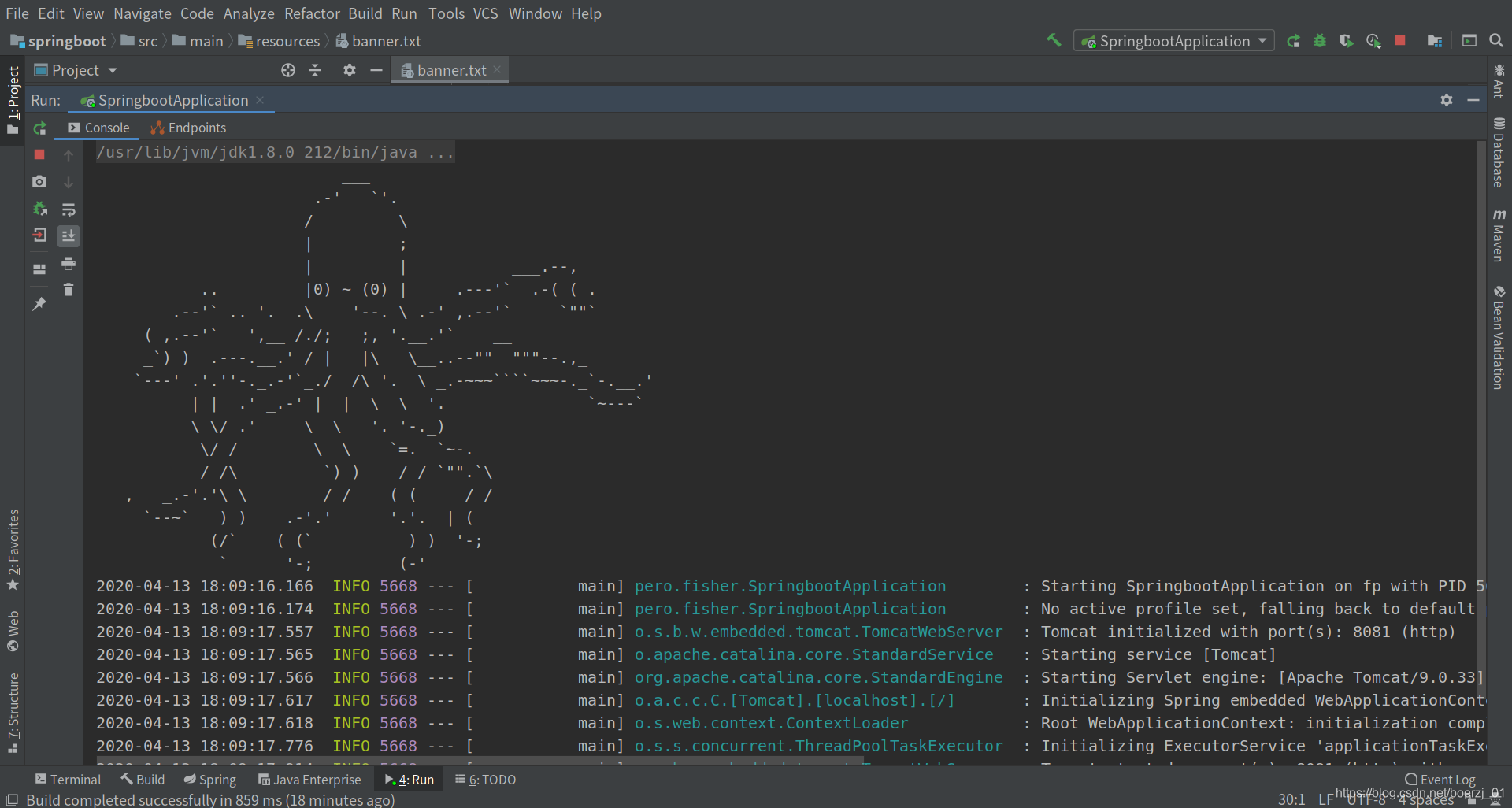The height and width of the screenshot is (808, 1512).
Task: Rerun application in Run panel
Action: tap(39, 128)
